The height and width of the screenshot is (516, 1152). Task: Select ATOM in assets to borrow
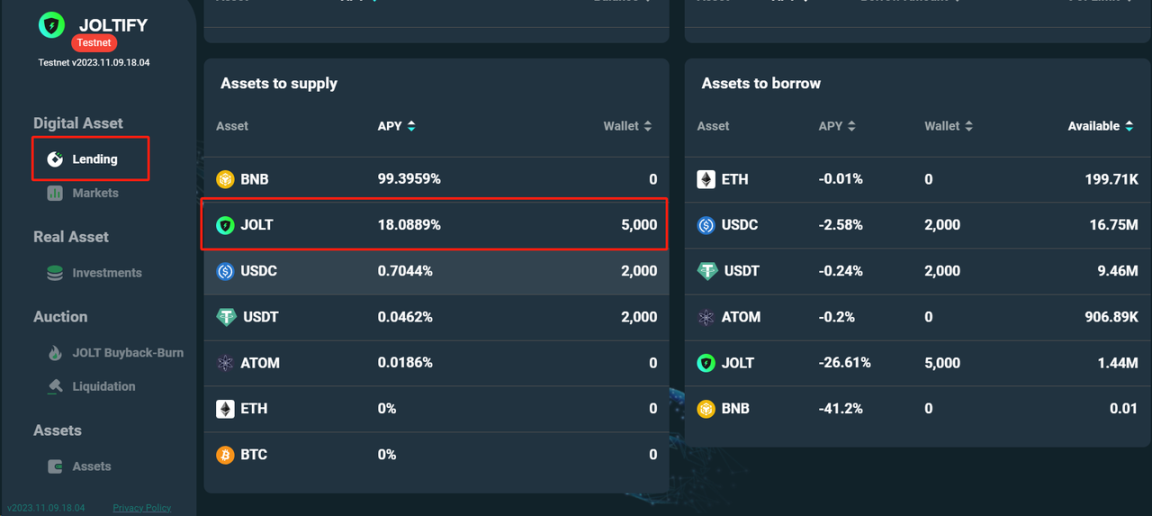pos(917,318)
